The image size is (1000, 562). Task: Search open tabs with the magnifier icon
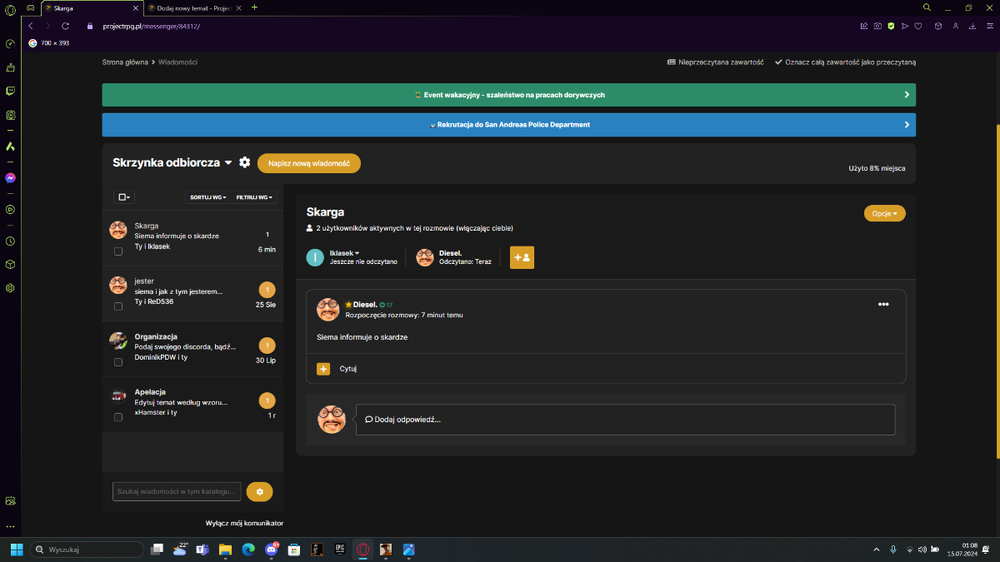927,8
